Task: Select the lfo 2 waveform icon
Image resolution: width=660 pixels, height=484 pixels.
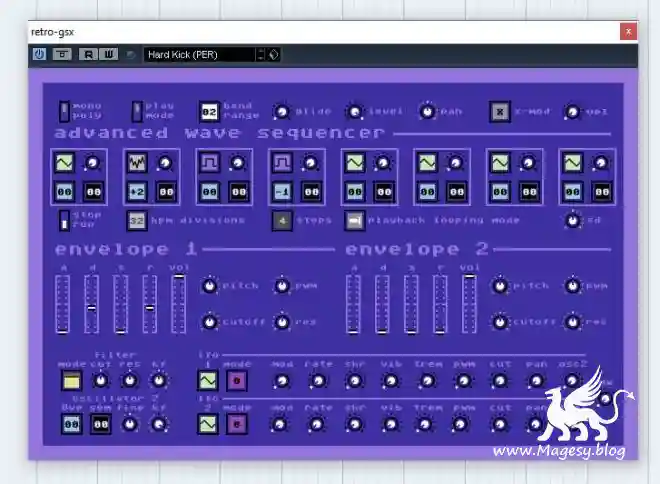Action: tap(208, 424)
